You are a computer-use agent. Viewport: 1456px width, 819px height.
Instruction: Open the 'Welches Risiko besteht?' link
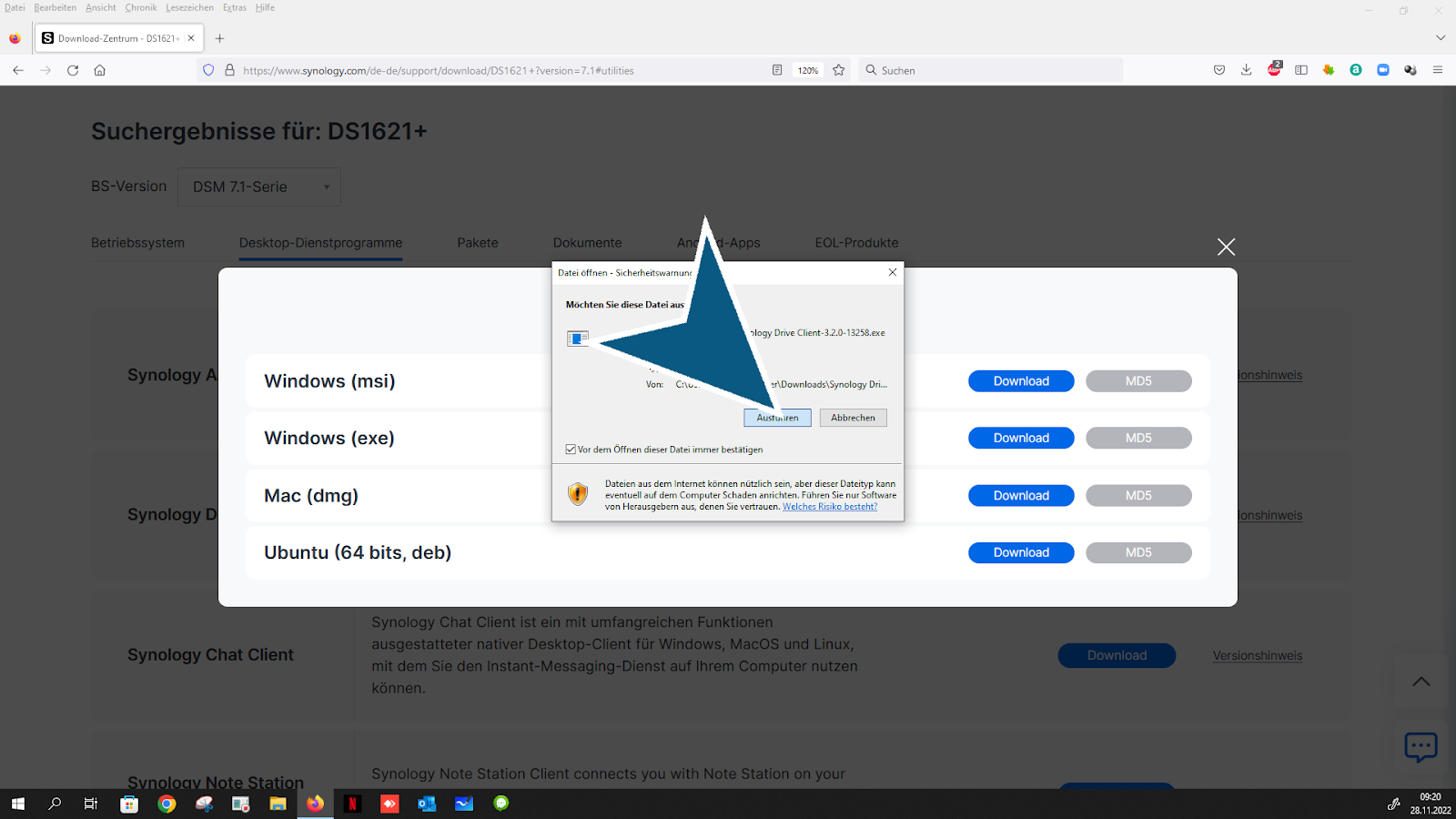click(830, 507)
